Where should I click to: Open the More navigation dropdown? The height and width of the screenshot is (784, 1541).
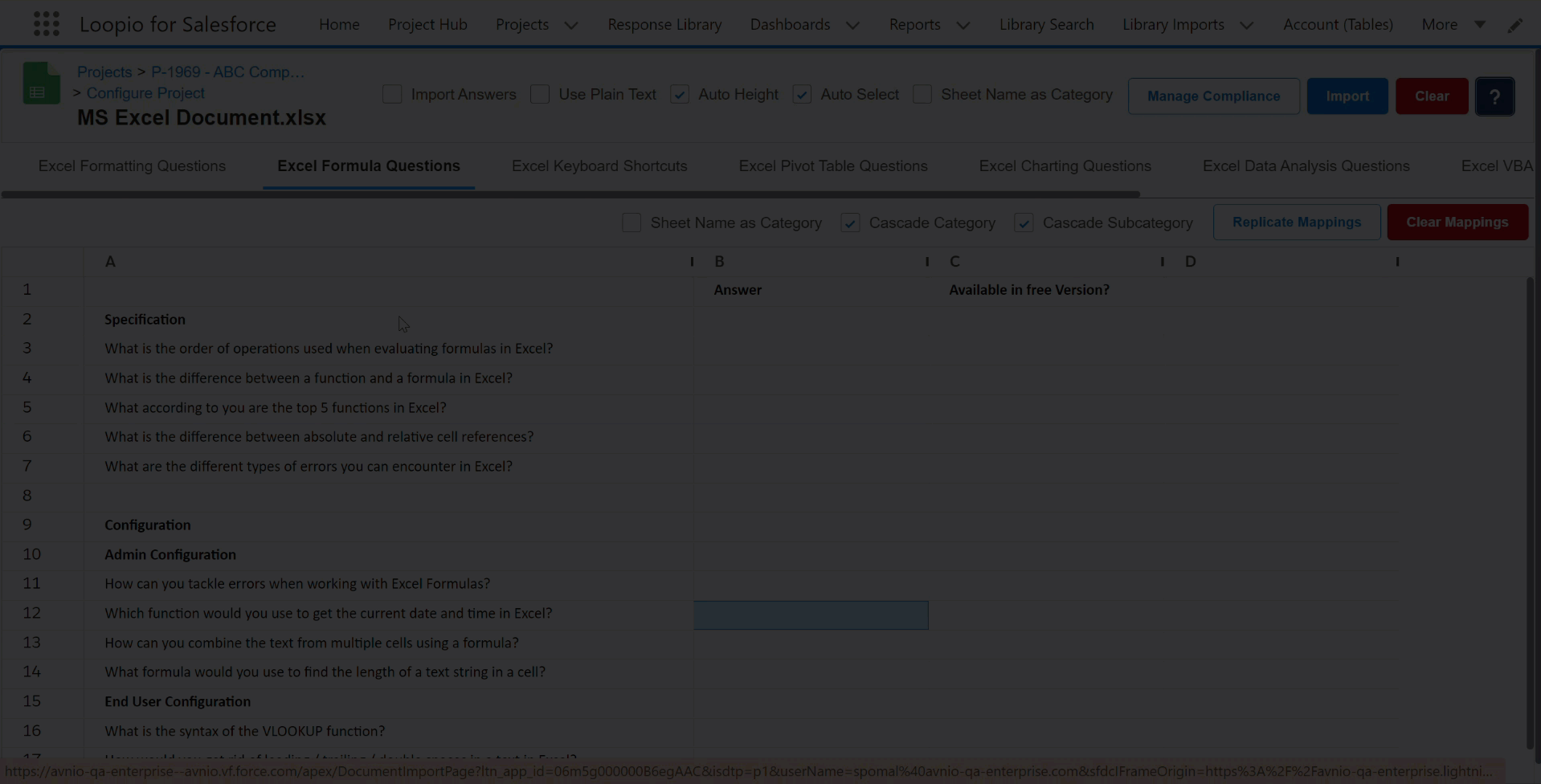coord(1453,25)
